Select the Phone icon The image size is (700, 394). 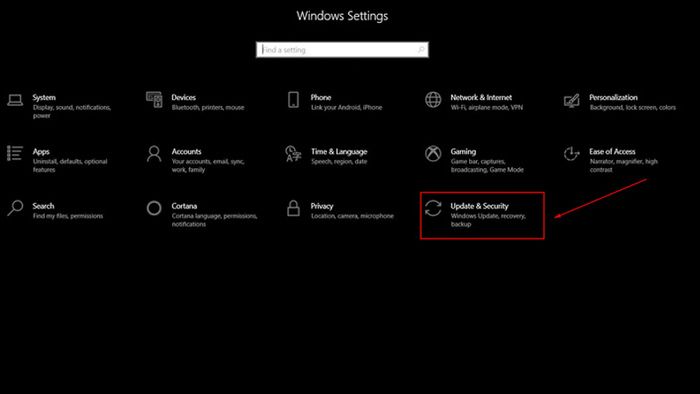point(293,100)
